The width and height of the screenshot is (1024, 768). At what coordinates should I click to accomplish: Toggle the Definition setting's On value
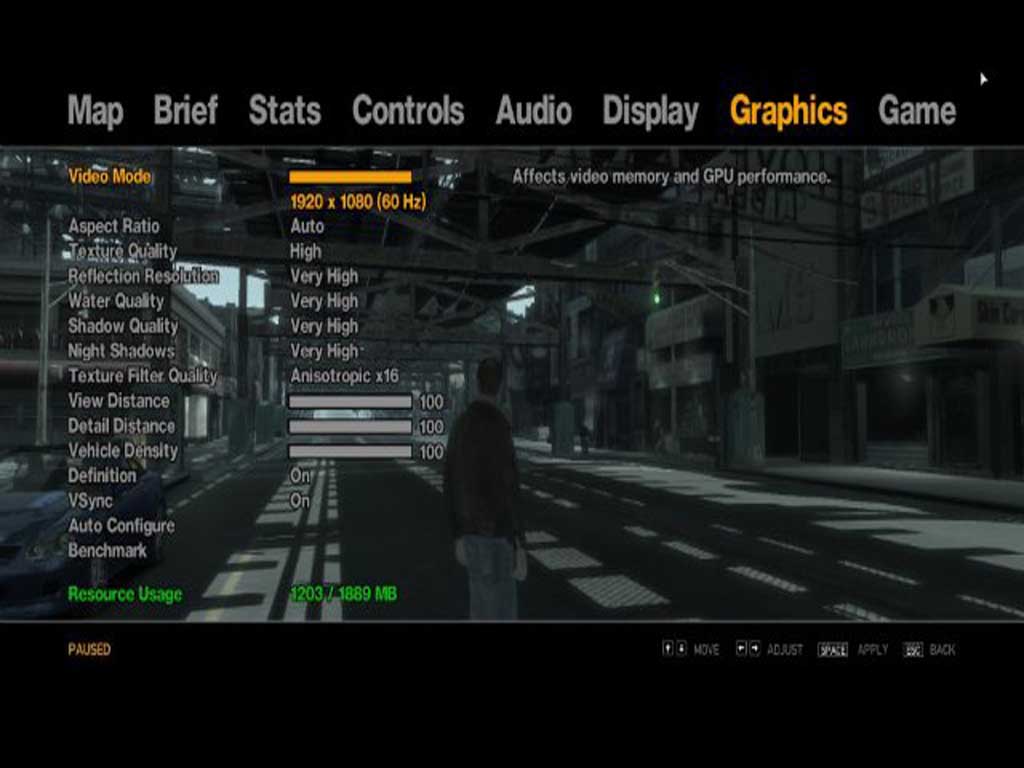[300, 476]
